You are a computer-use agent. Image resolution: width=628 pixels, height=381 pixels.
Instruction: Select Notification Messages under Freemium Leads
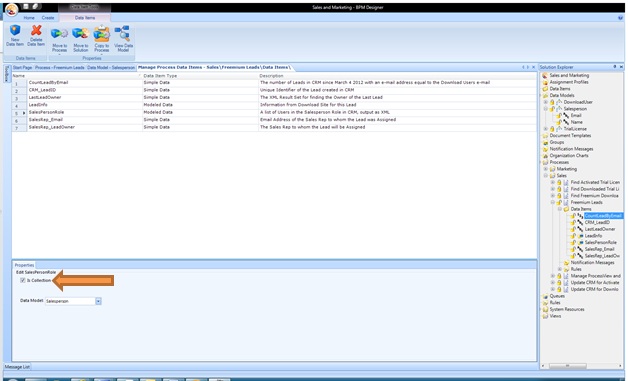tap(592, 263)
